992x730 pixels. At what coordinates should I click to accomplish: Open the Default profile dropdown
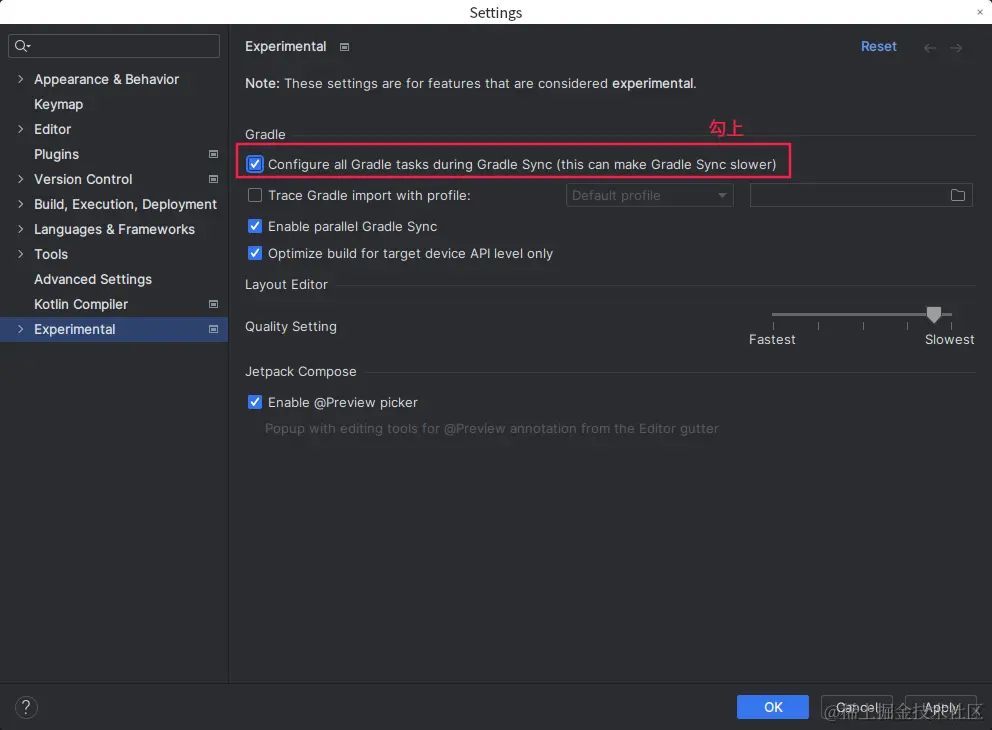[x=650, y=195]
